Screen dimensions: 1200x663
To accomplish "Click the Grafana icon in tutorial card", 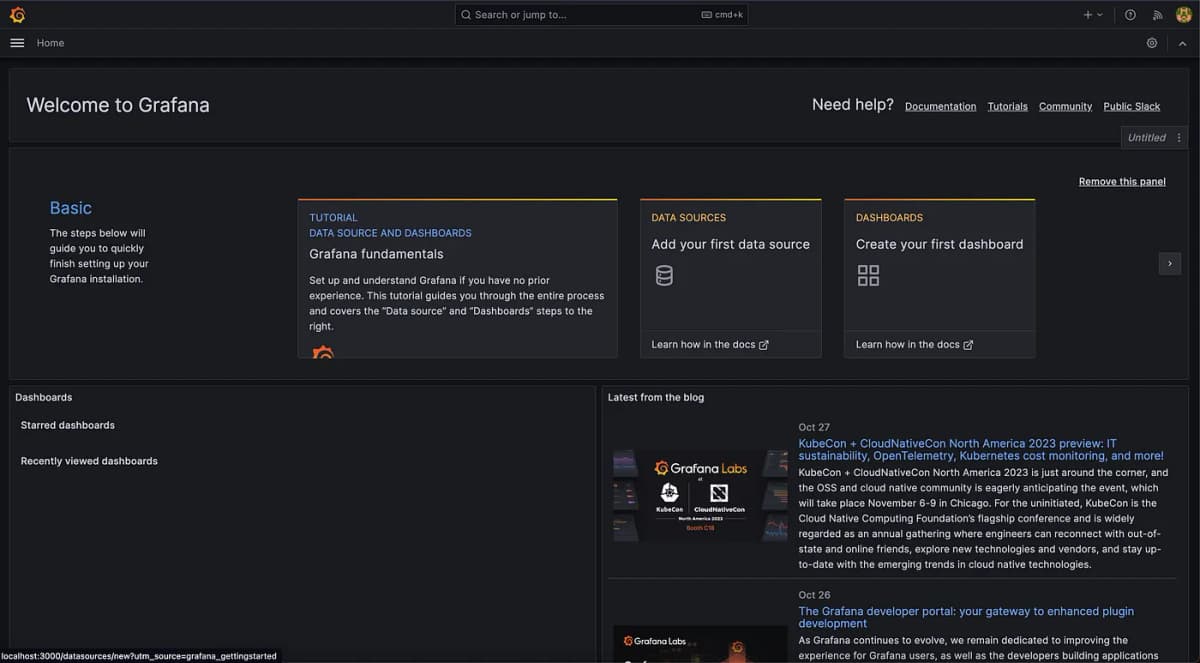I will (322, 352).
